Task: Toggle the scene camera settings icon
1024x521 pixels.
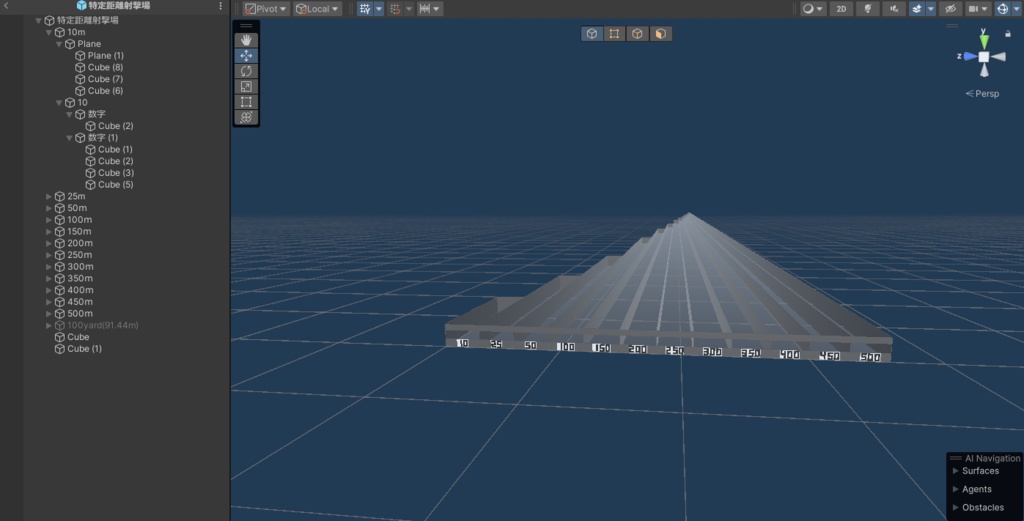Action: (x=973, y=9)
